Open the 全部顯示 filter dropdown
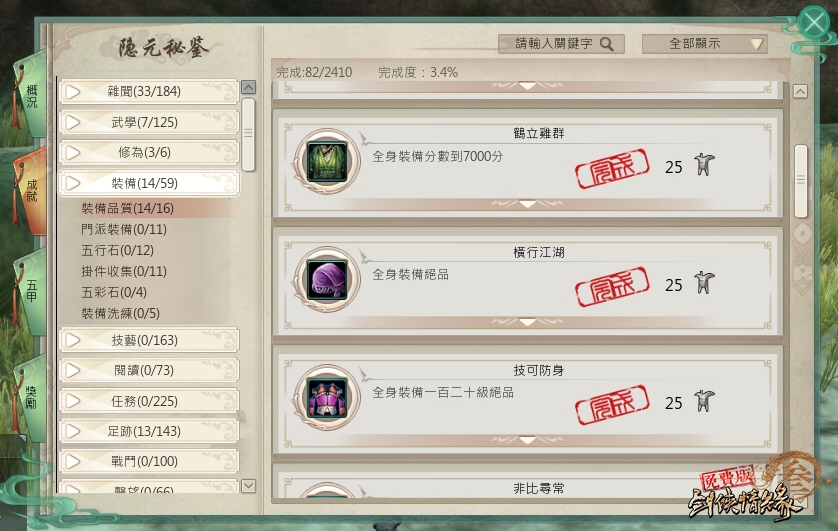 point(704,44)
